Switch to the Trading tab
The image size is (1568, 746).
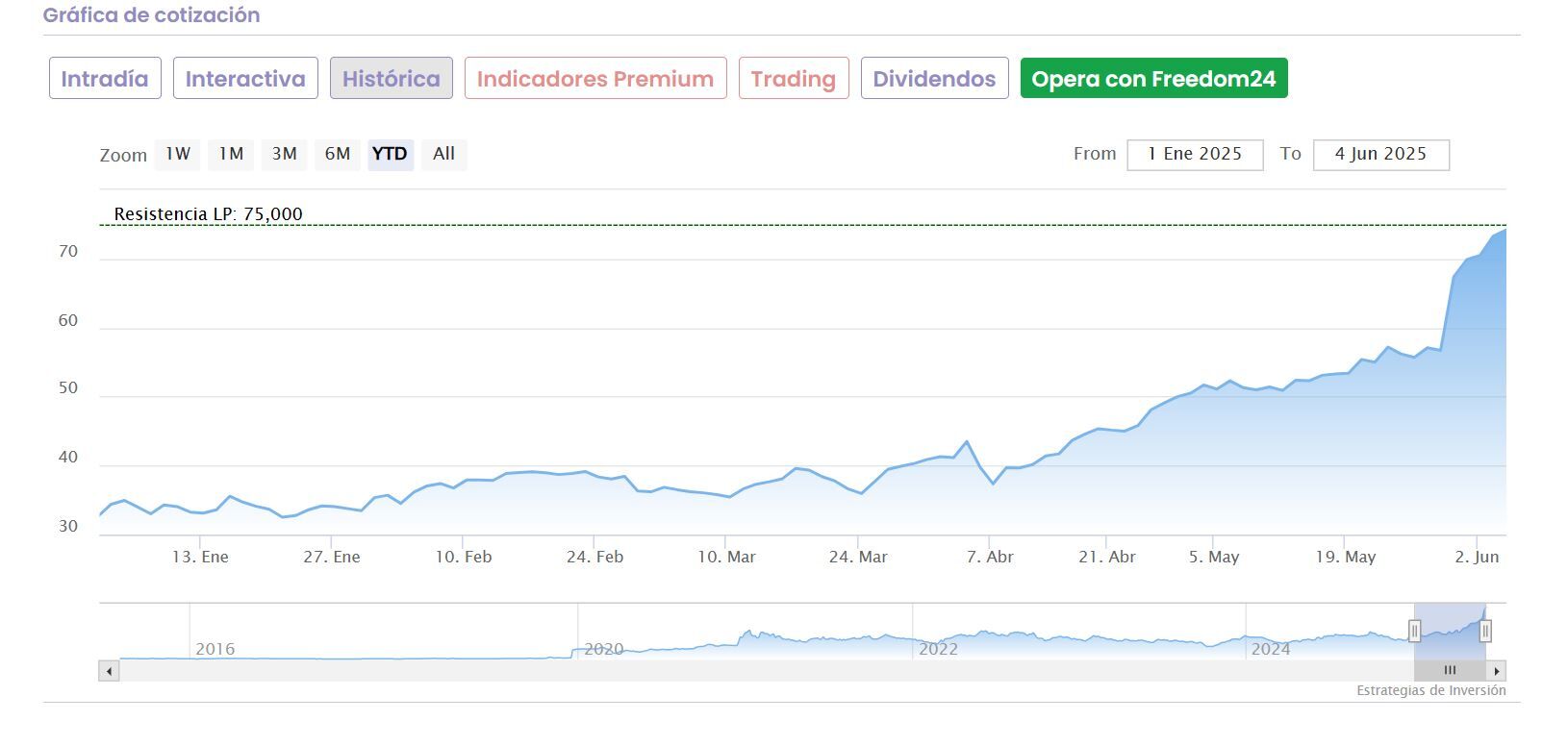pos(794,79)
